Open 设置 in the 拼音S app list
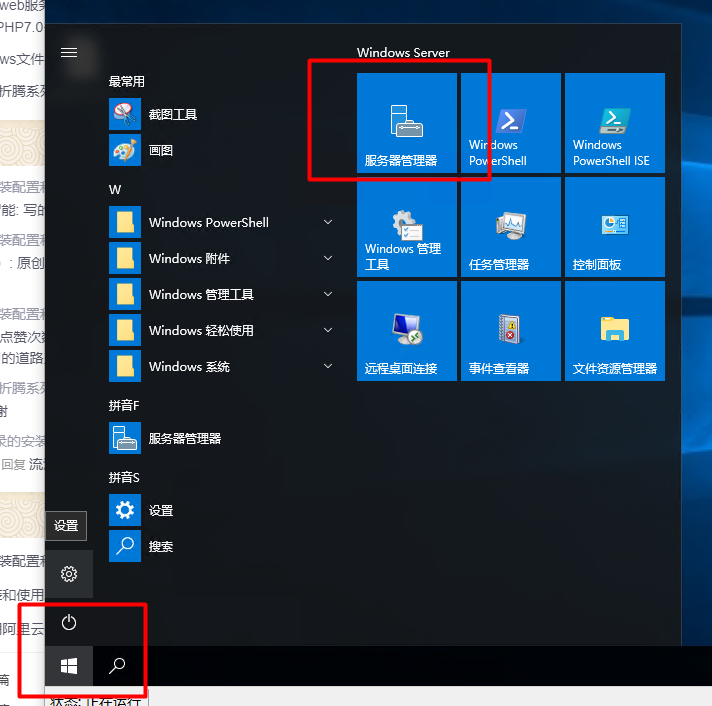 click(x=222, y=510)
